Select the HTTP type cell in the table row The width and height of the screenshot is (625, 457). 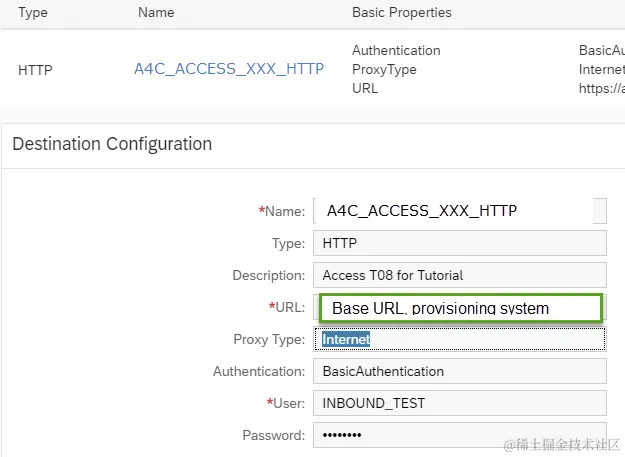pyautogui.click(x=36, y=70)
